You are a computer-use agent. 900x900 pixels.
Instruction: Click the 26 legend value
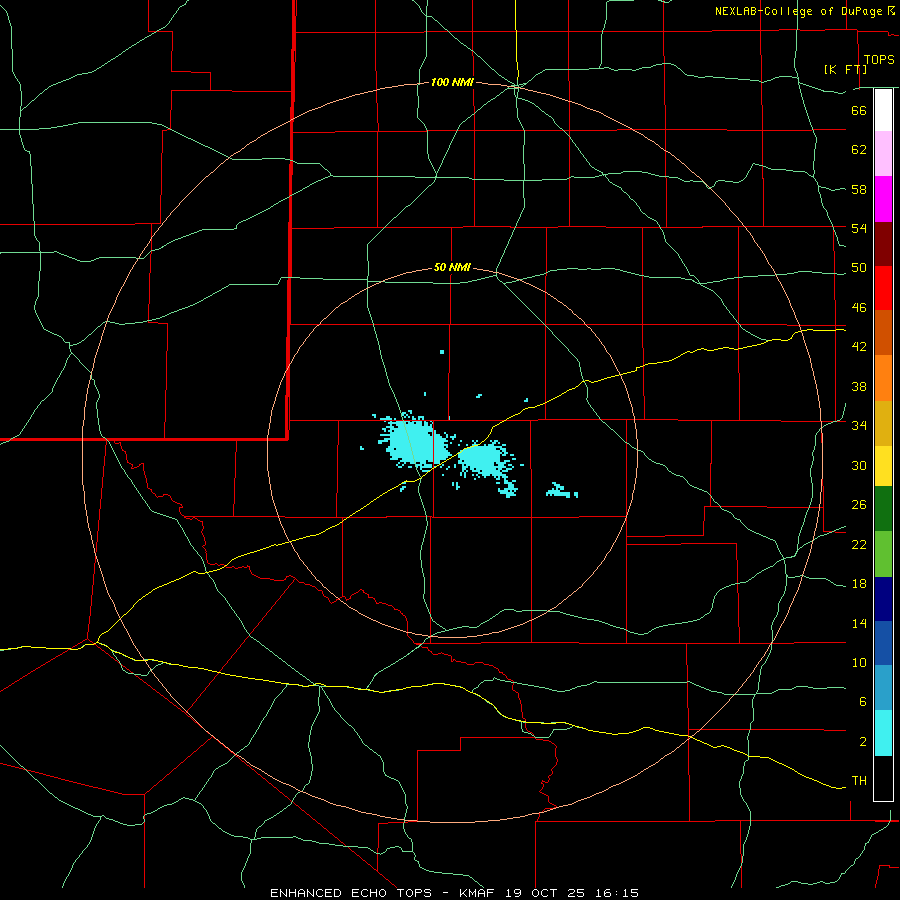coord(859,505)
